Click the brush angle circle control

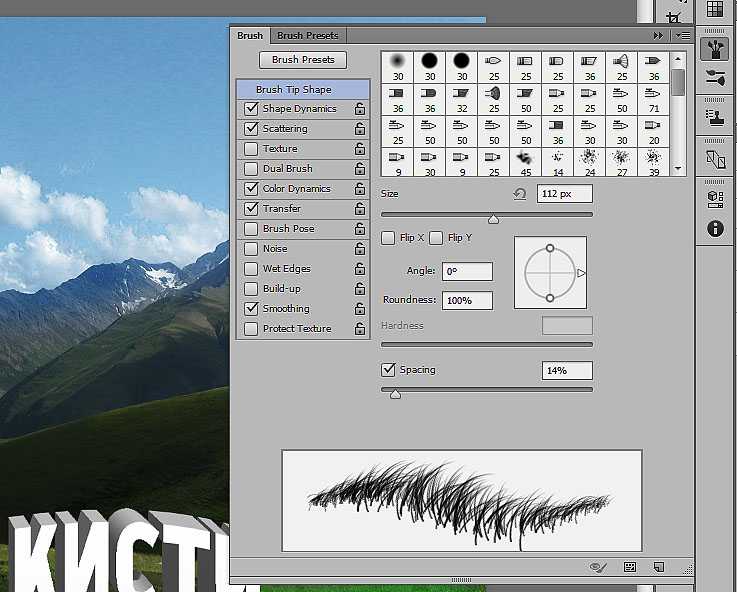[x=550, y=273]
